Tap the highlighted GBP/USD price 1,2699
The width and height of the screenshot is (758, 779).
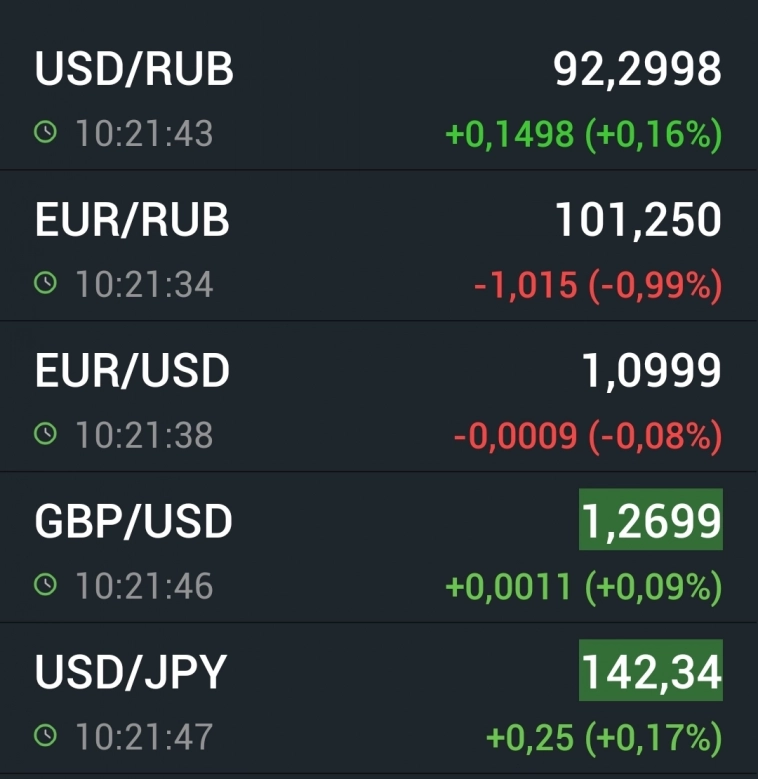pyautogui.click(x=650, y=519)
